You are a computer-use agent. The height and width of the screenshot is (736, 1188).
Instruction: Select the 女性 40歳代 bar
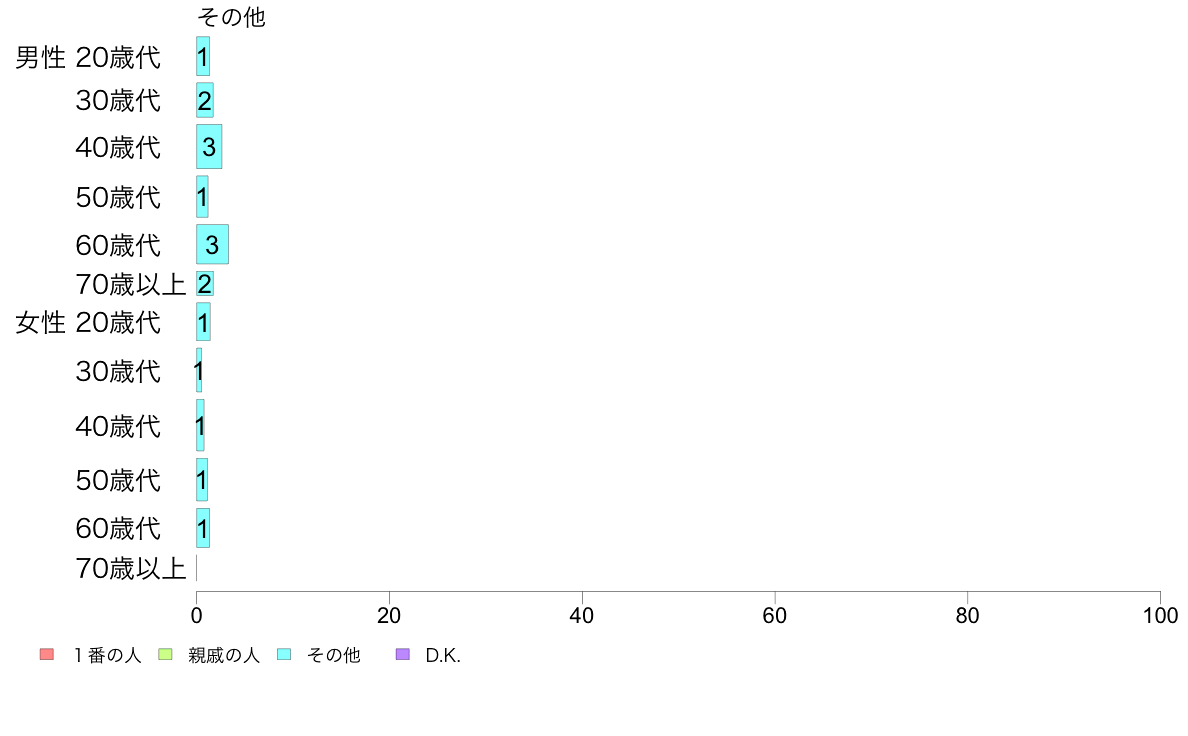pyautogui.click(x=200, y=425)
